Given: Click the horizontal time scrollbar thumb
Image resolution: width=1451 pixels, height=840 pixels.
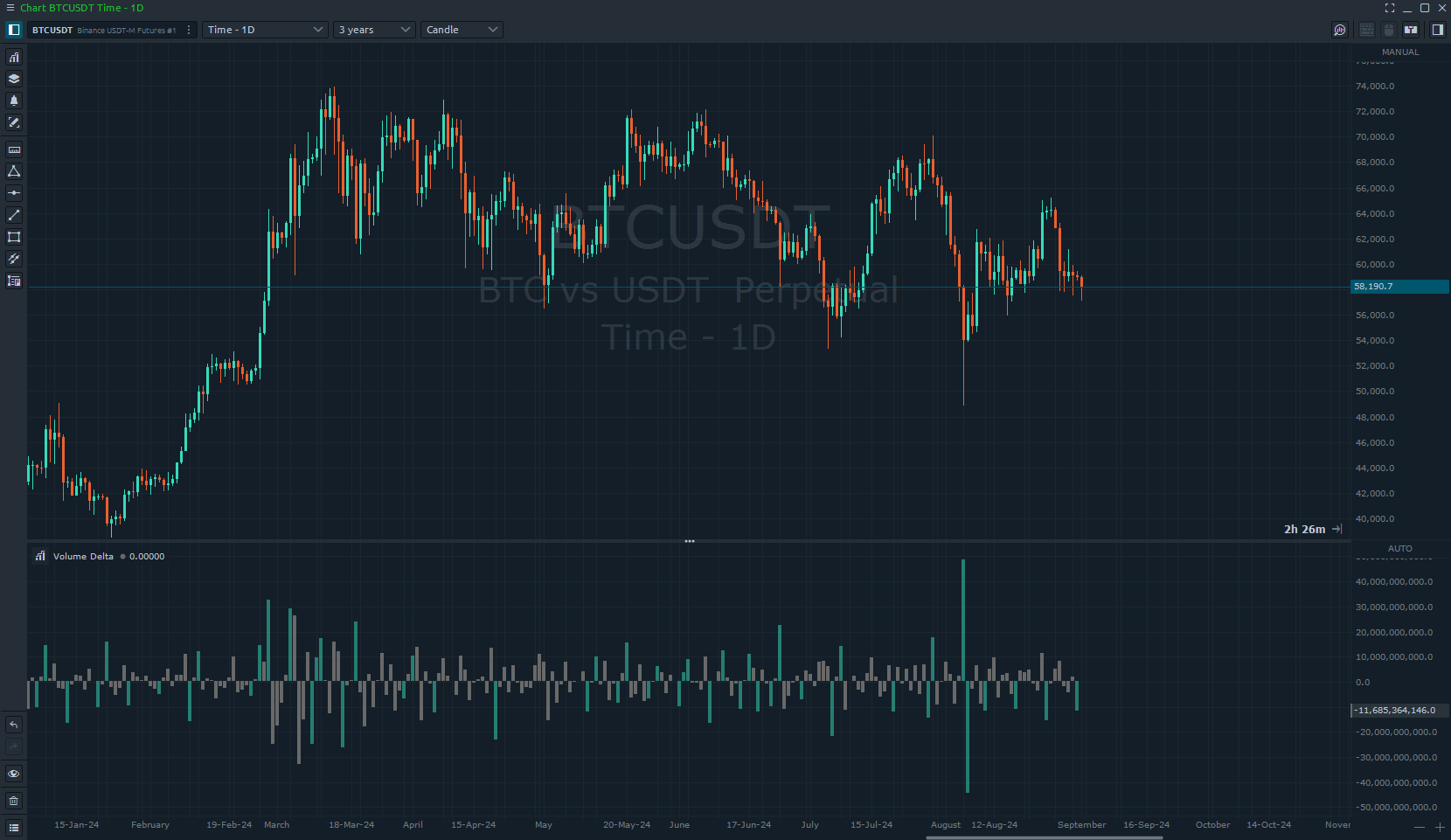Looking at the screenshot, I should click(x=1045, y=837).
